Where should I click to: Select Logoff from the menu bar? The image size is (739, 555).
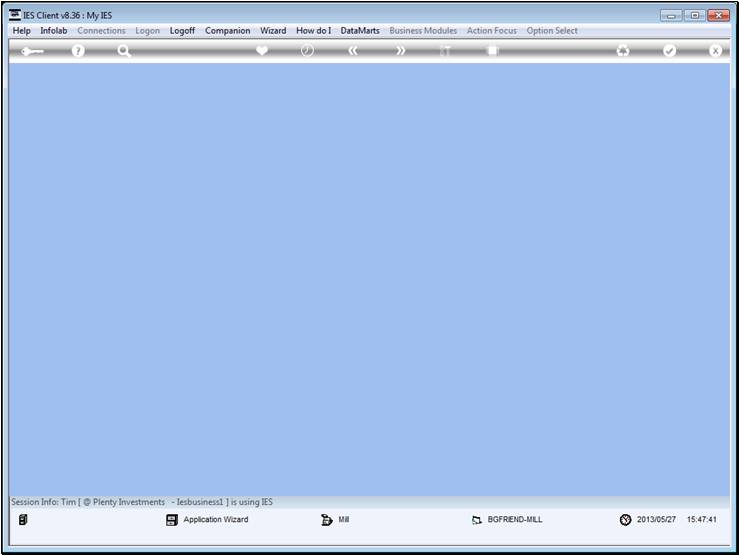point(182,31)
